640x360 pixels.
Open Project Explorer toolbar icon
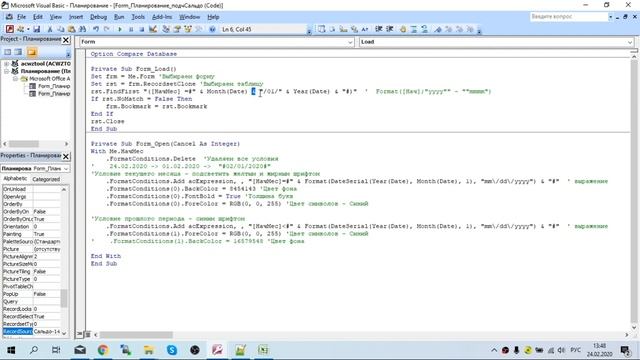[x=166, y=29]
